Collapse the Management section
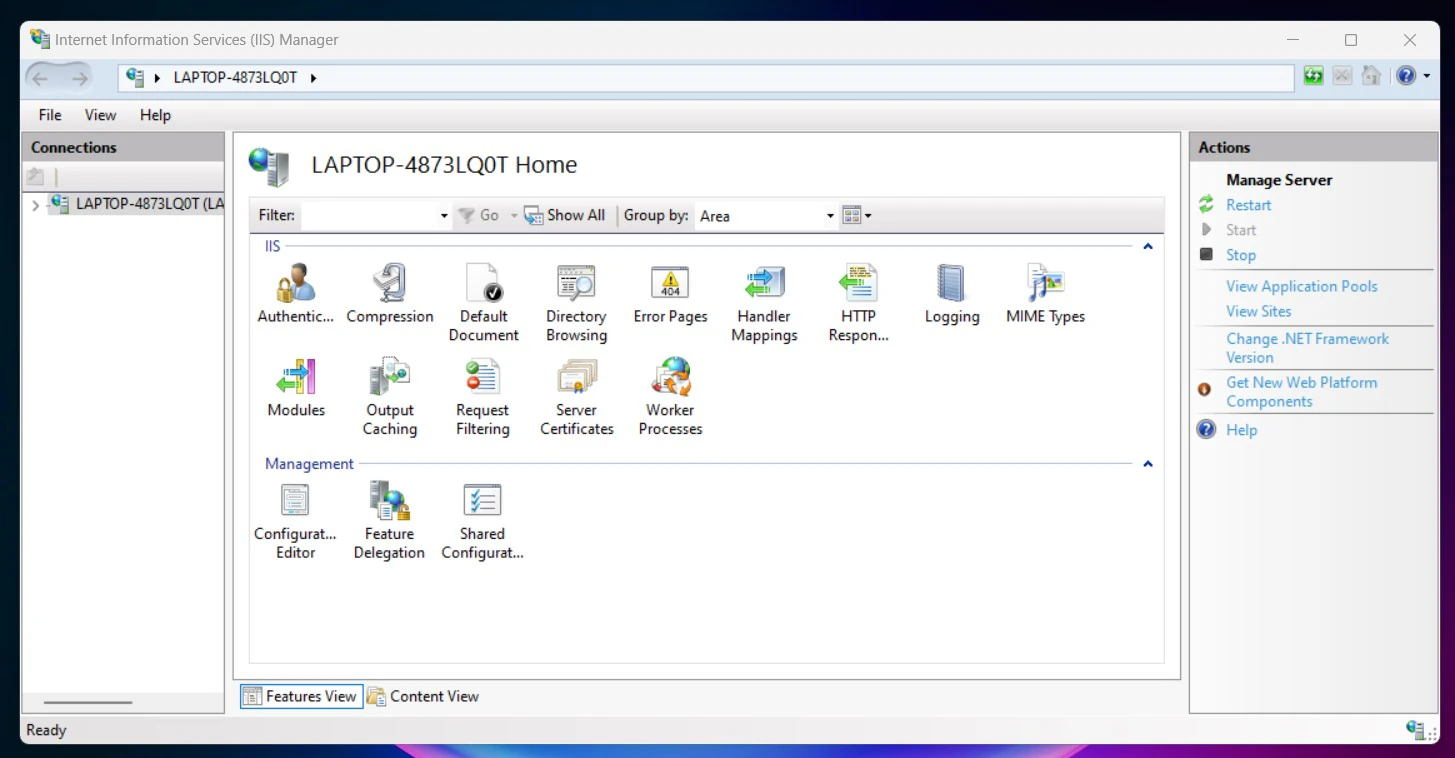 point(1148,464)
